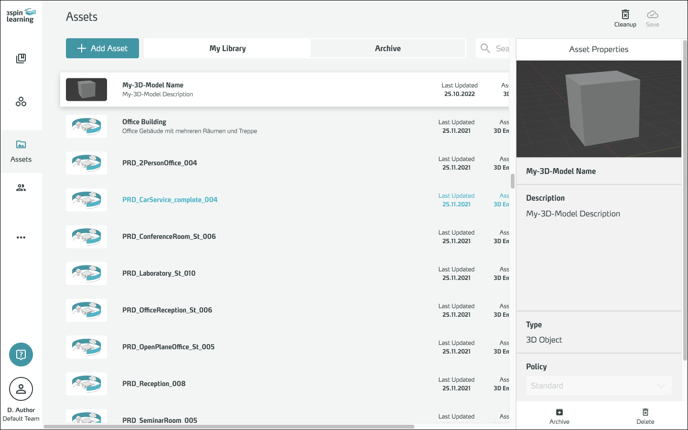This screenshot has width=688, height=430.
Task: Open PRD_CarService_complete_004 asset
Action: point(170,200)
